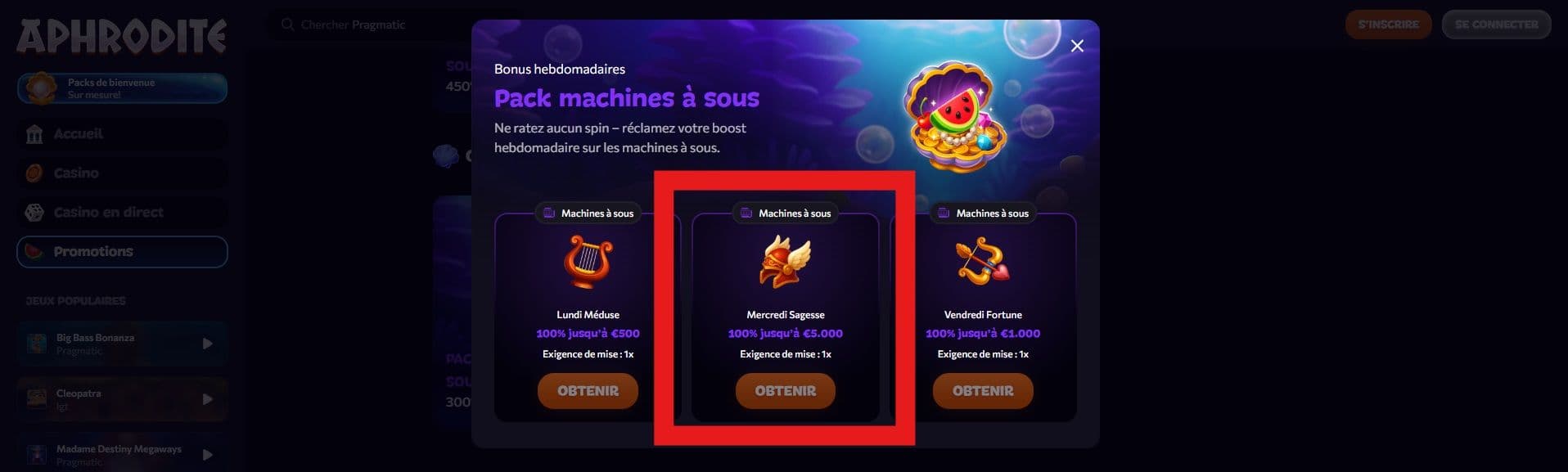Click the search magnifier icon

click(287, 25)
